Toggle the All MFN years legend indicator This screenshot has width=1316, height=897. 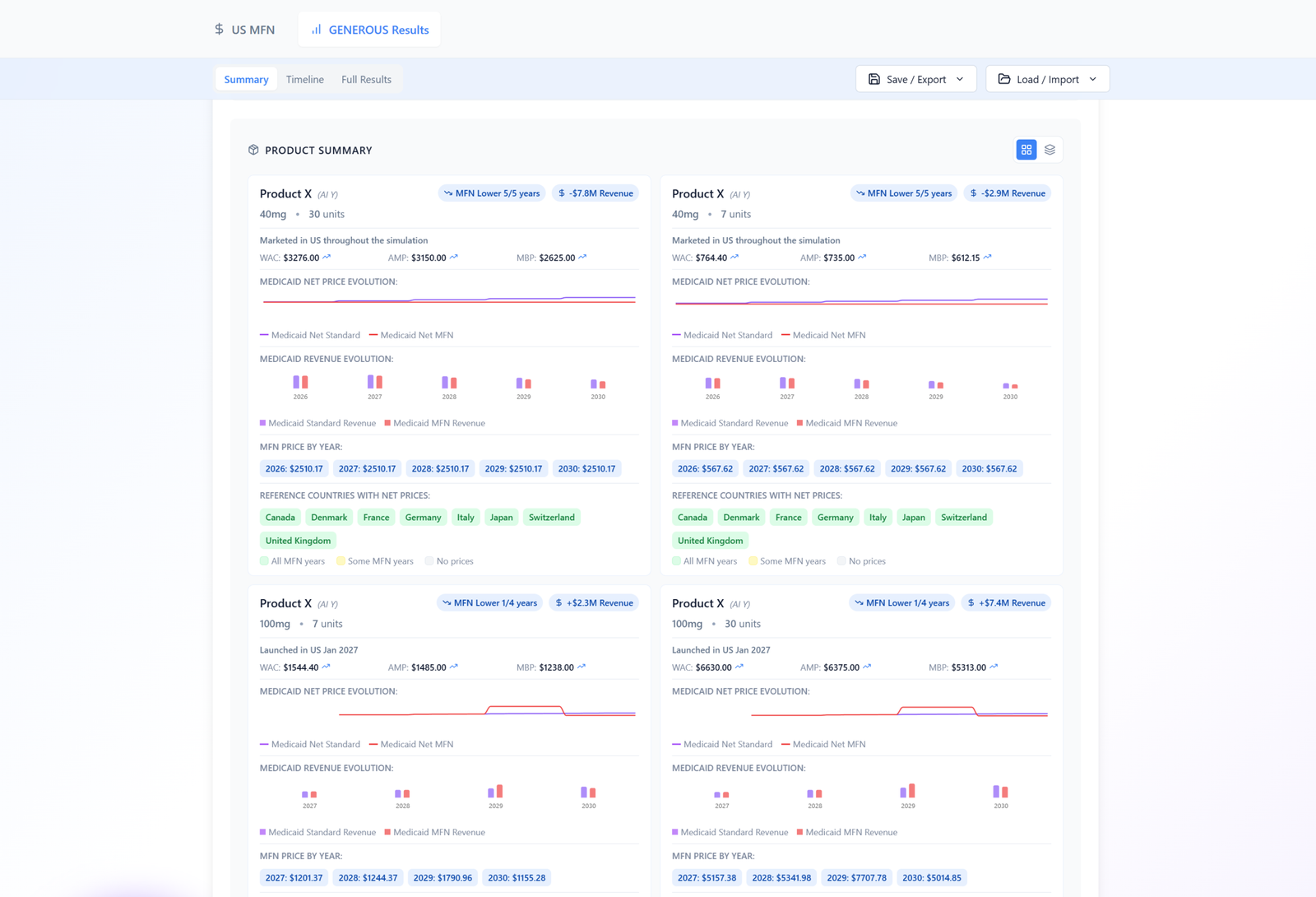click(265, 560)
